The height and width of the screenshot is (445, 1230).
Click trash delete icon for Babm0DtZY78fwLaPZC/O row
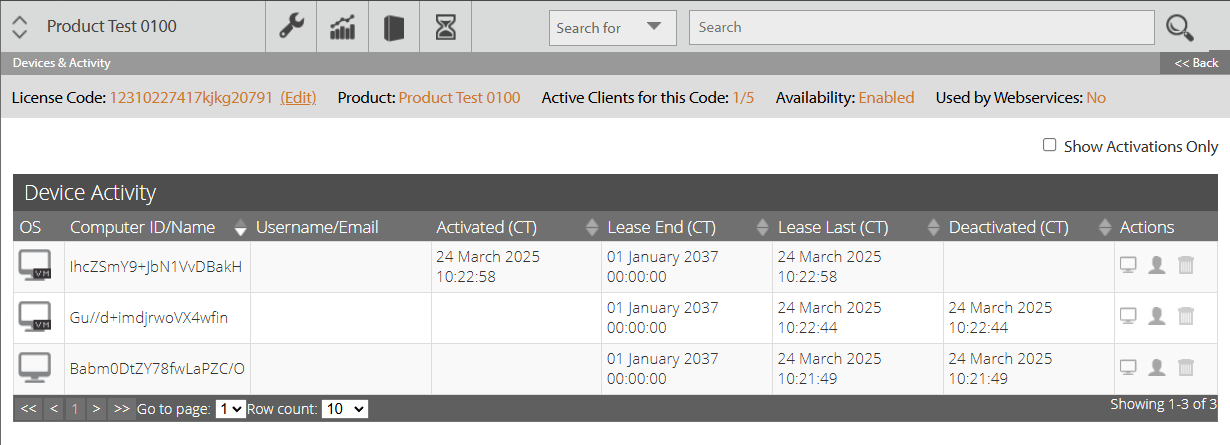[x=1185, y=367]
